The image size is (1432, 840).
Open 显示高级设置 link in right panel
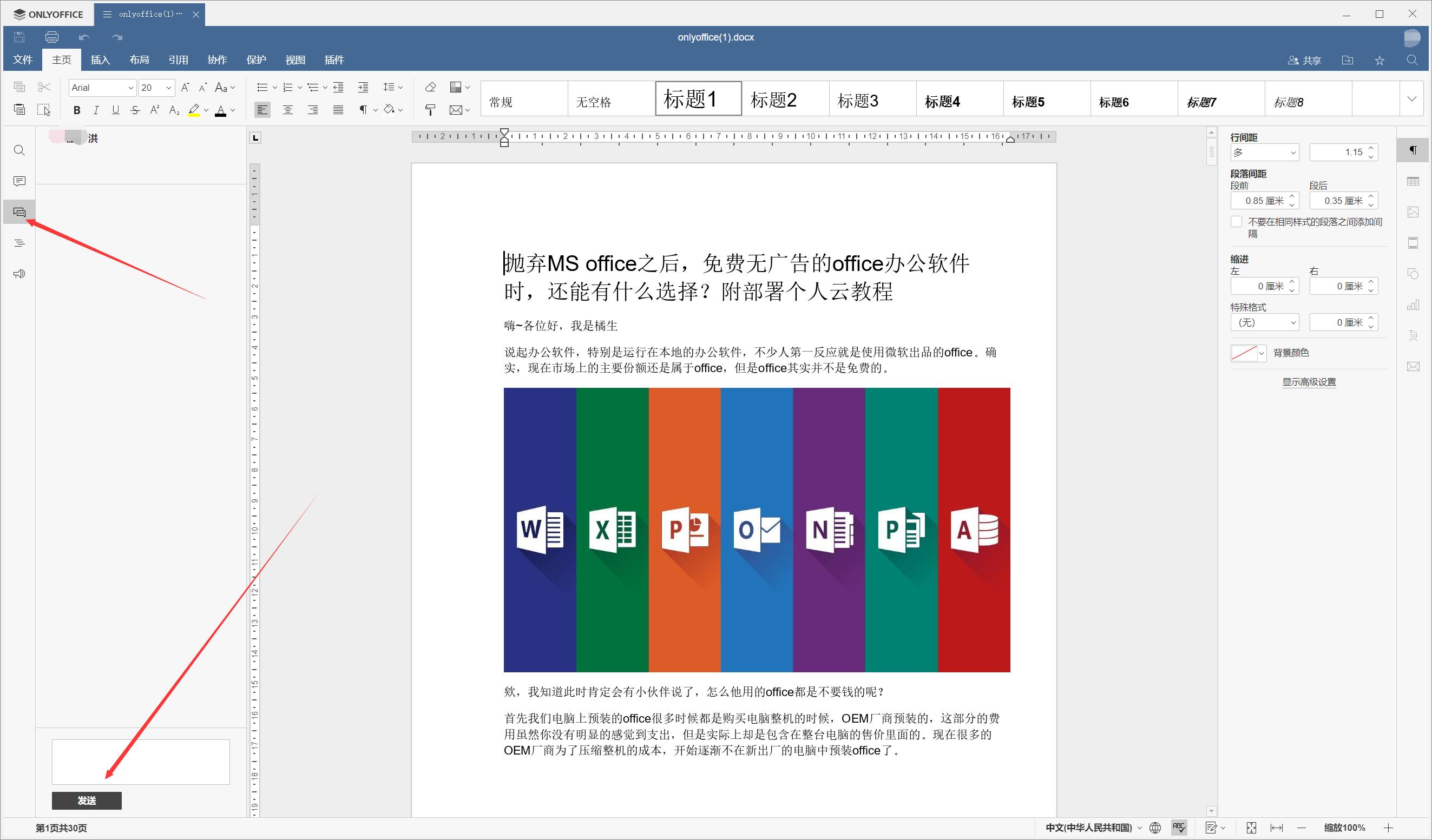pos(1309,382)
